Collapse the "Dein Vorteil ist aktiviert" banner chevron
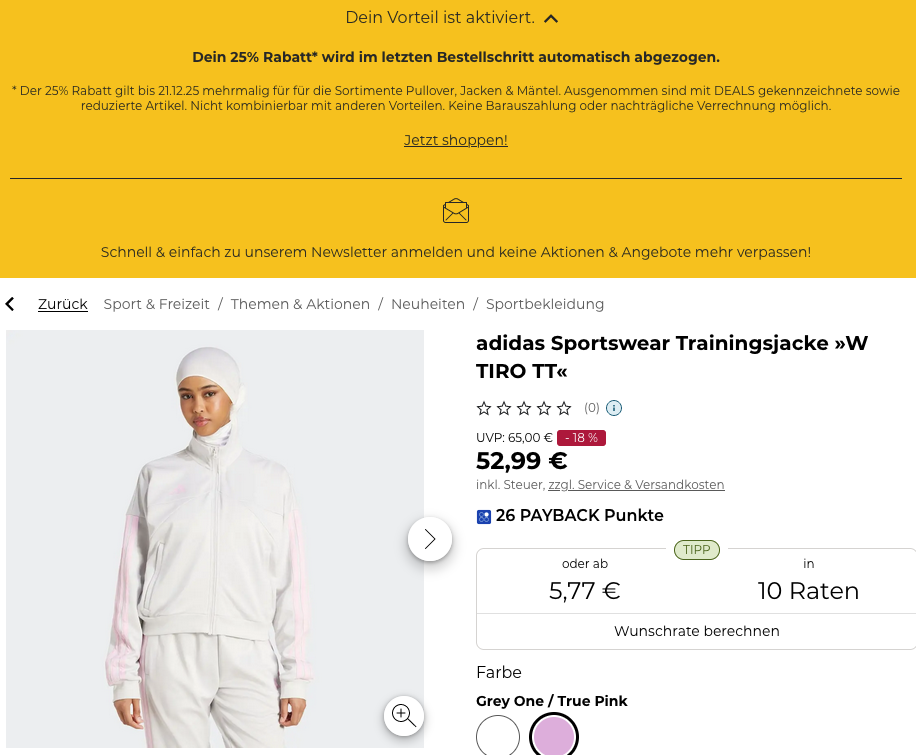The width and height of the screenshot is (916, 755). tap(551, 18)
